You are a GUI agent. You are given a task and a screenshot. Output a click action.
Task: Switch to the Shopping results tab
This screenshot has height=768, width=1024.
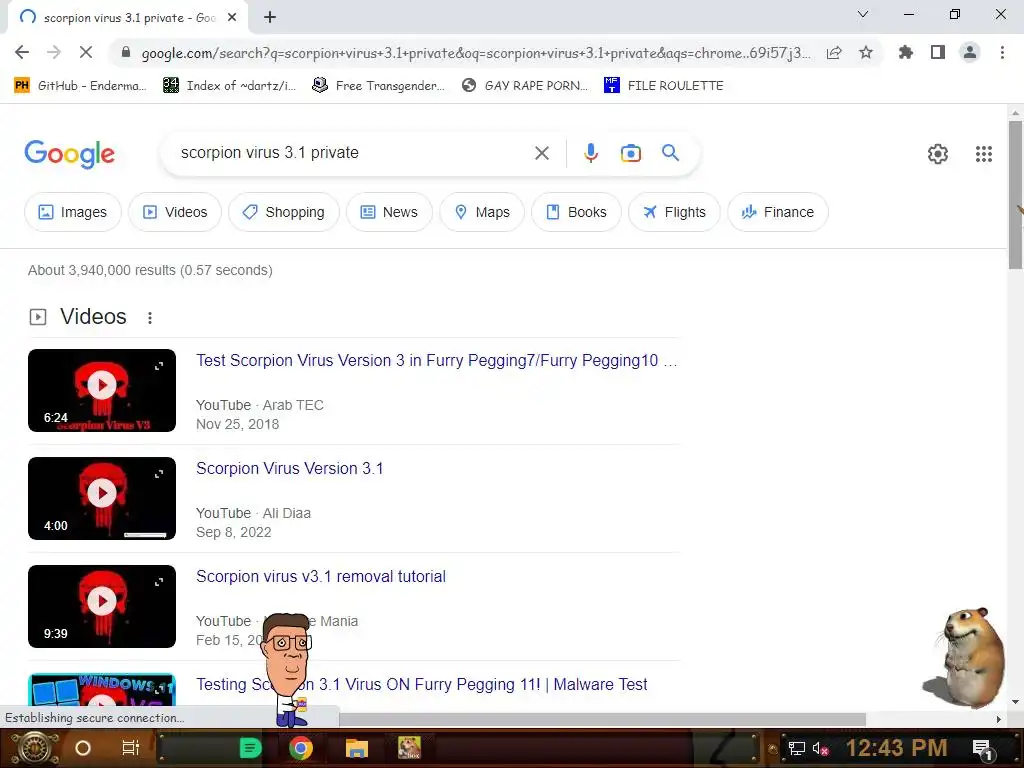(283, 212)
